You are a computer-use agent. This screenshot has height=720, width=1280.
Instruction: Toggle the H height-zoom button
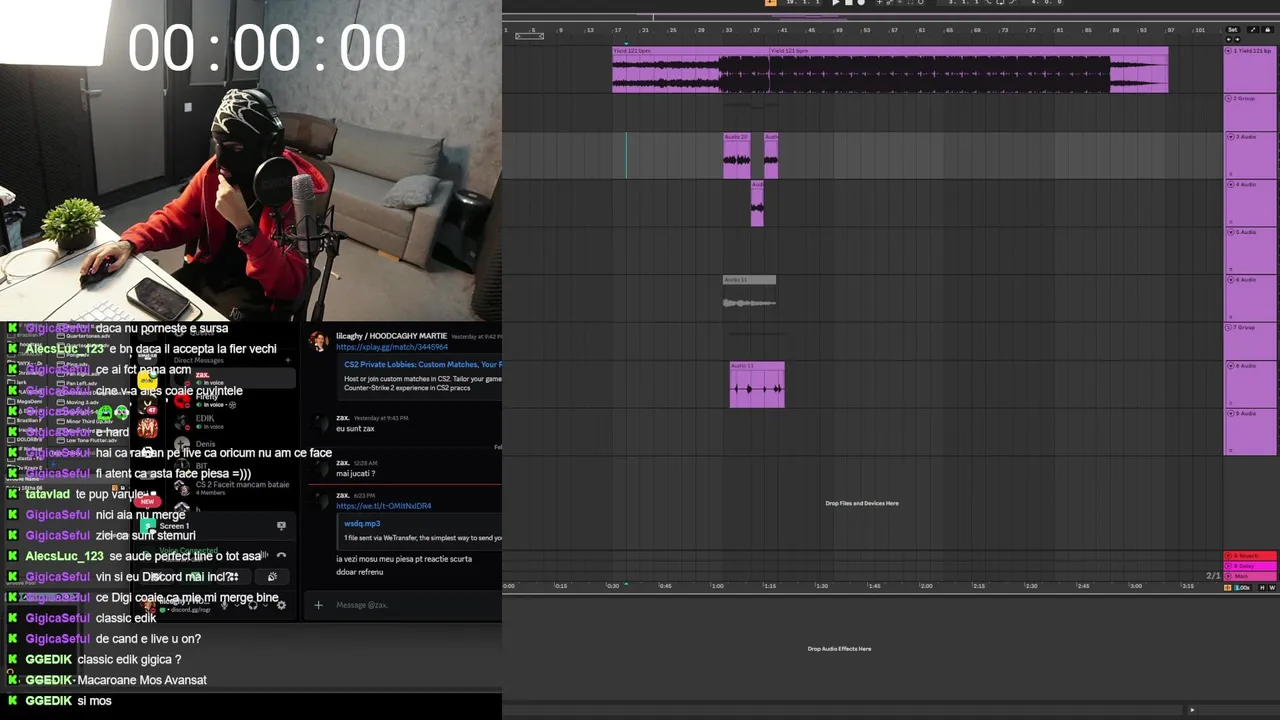click(x=1262, y=587)
